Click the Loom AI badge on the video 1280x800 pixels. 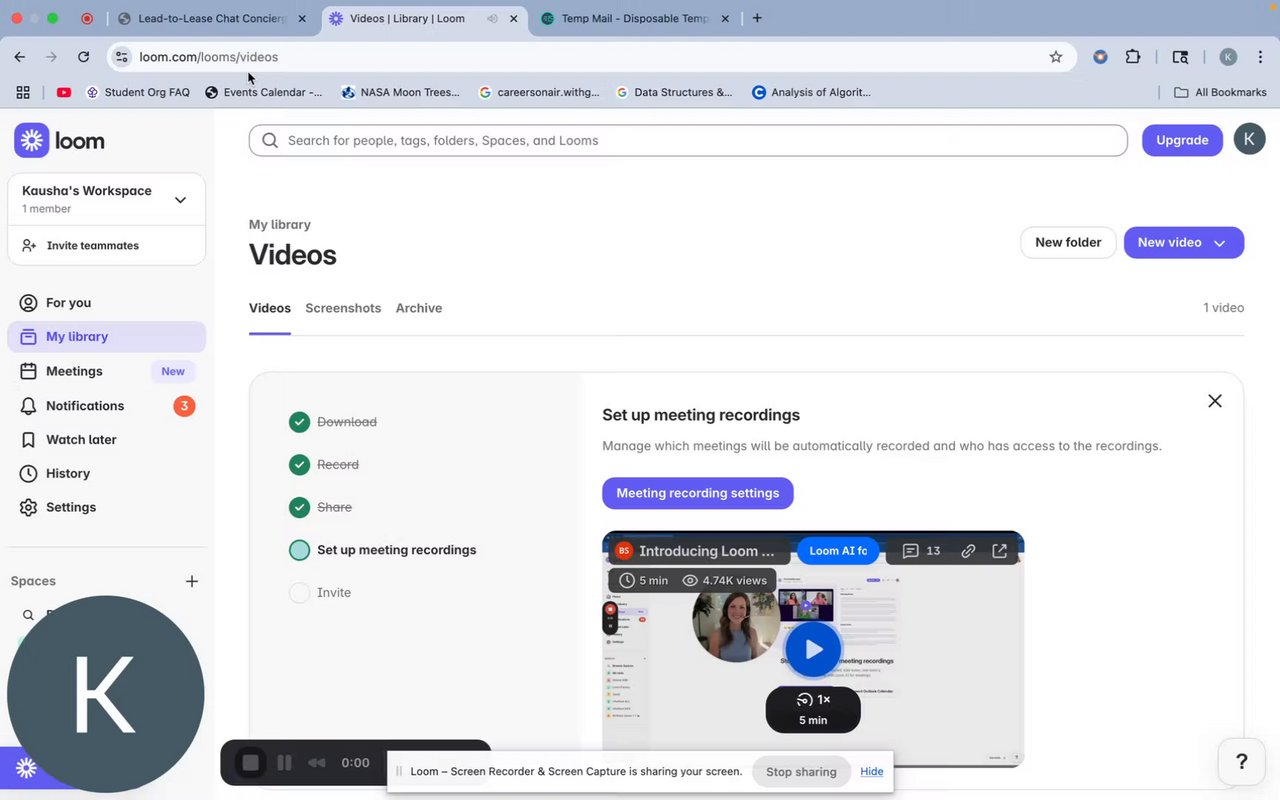[x=838, y=551]
